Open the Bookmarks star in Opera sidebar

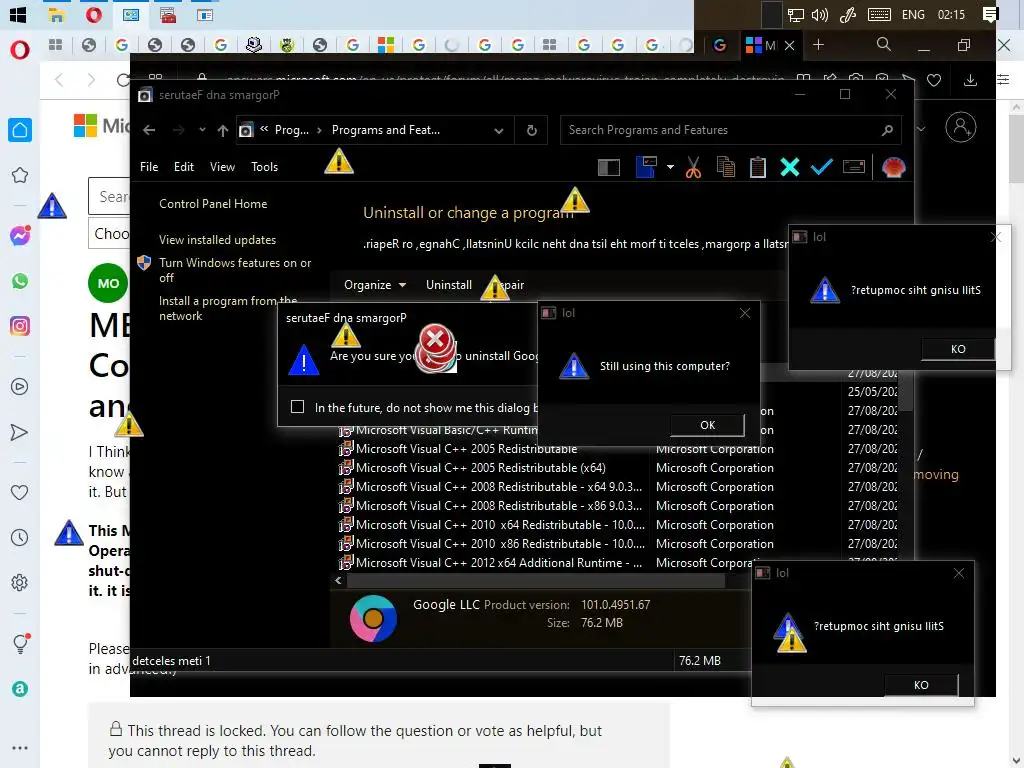point(20,175)
